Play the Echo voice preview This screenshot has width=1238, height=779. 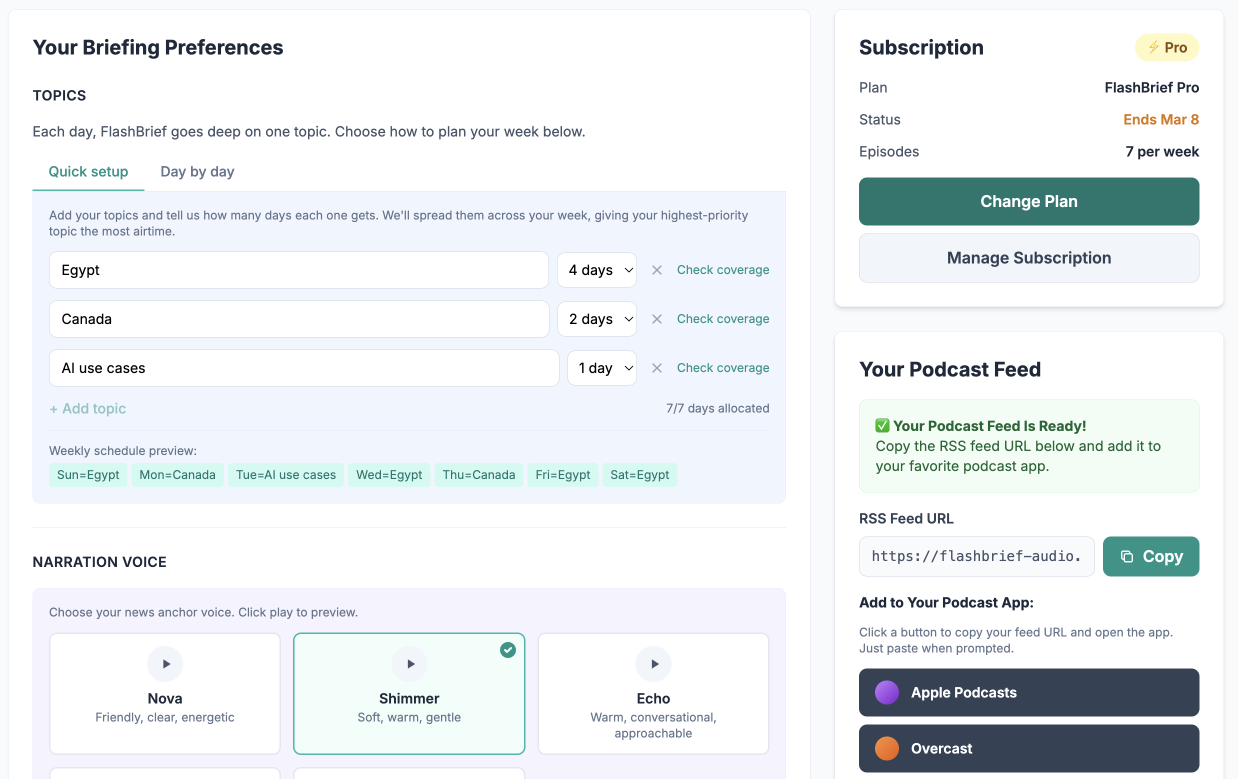pos(653,663)
